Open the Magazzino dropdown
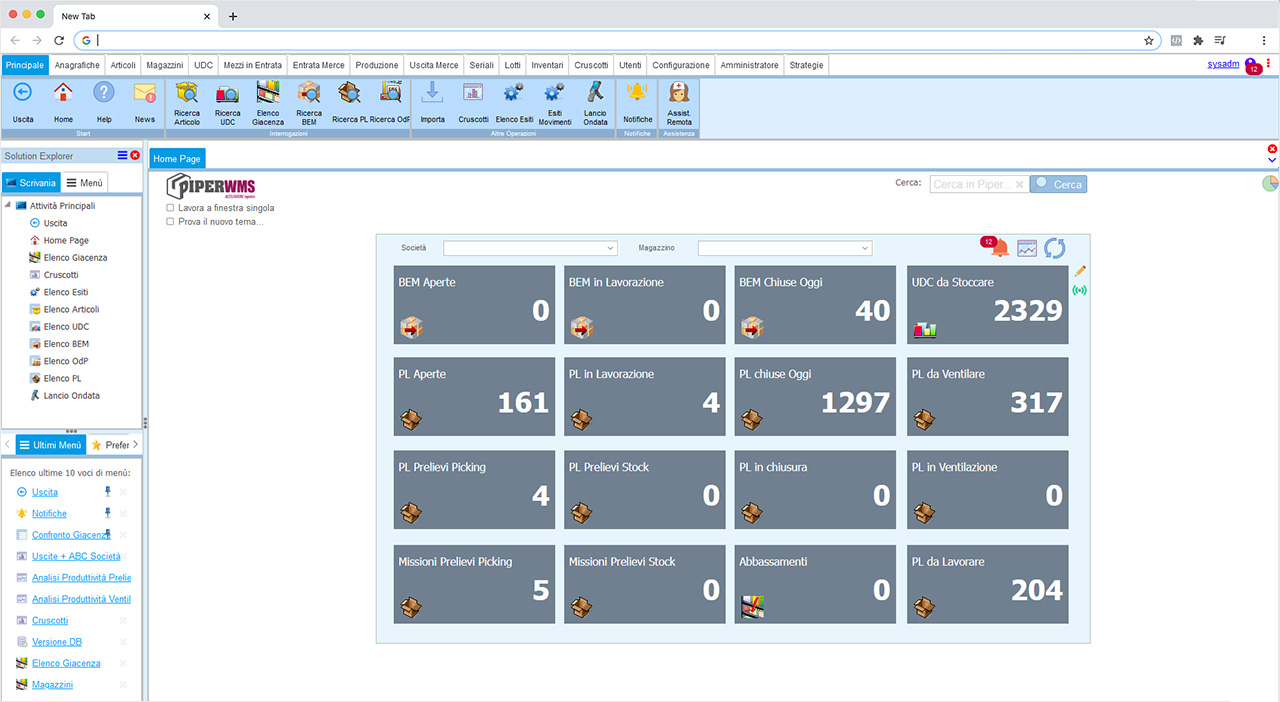 pyautogui.click(x=785, y=248)
